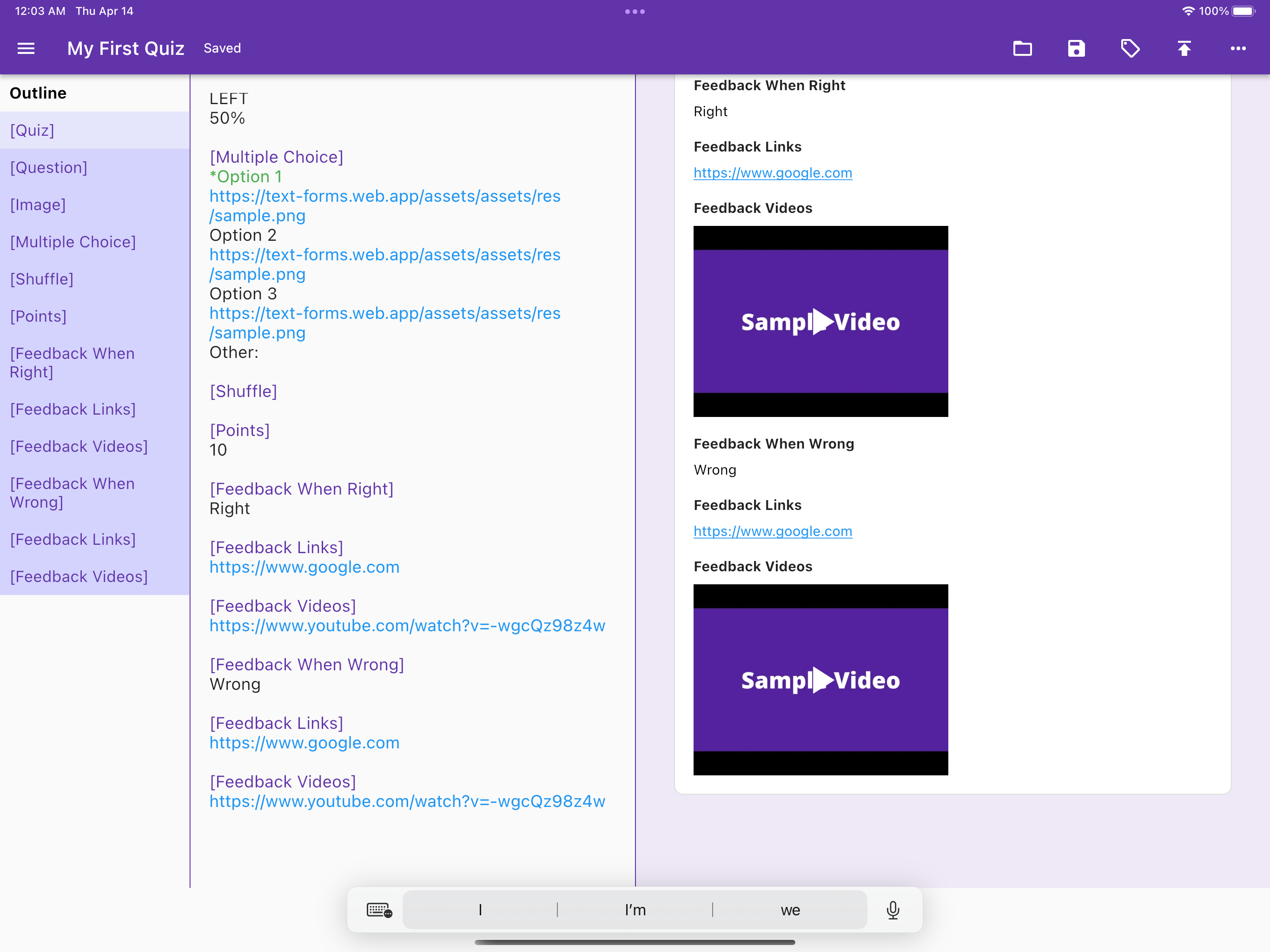Click the quiz title My First Quiz
Screen dimensions: 1270x952
click(126, 48)
